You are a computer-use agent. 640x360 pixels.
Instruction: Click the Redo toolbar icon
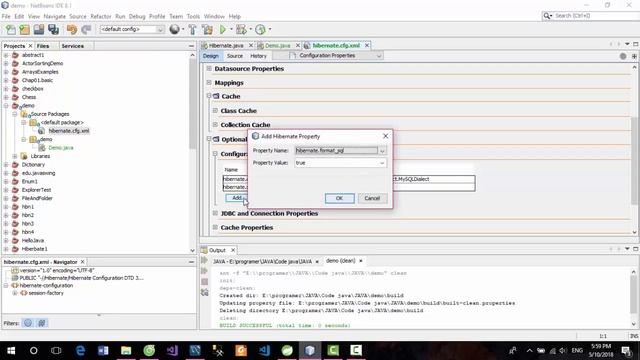click(86, 29)
